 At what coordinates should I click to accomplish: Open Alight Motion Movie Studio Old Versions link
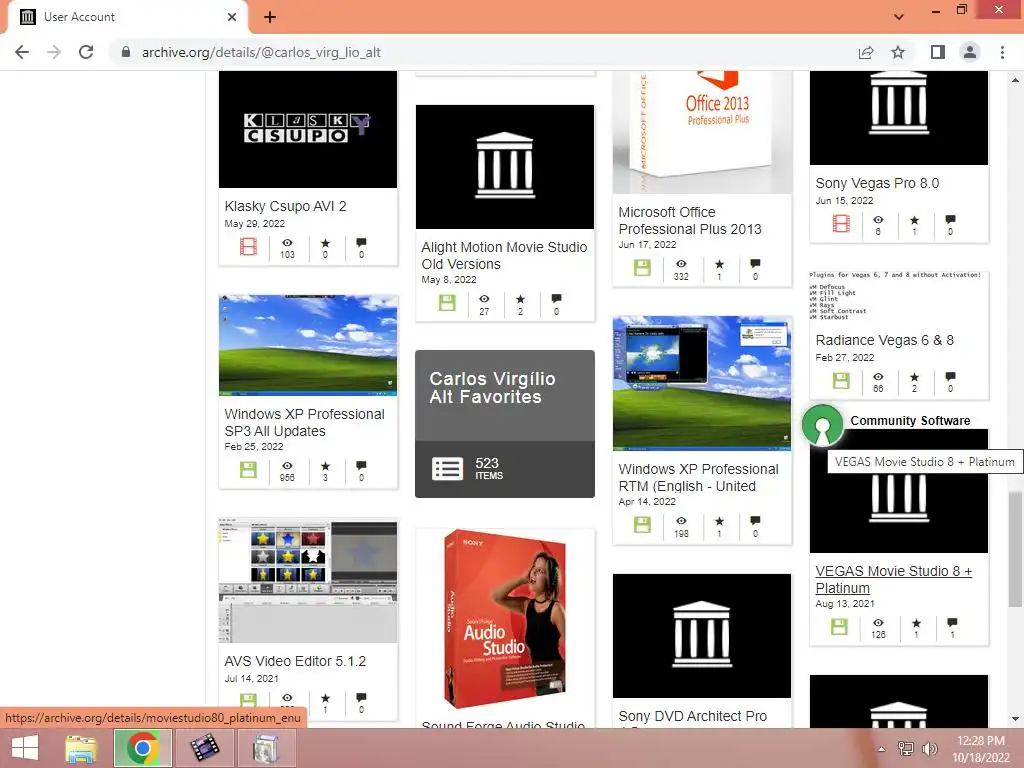click(504, 255)
